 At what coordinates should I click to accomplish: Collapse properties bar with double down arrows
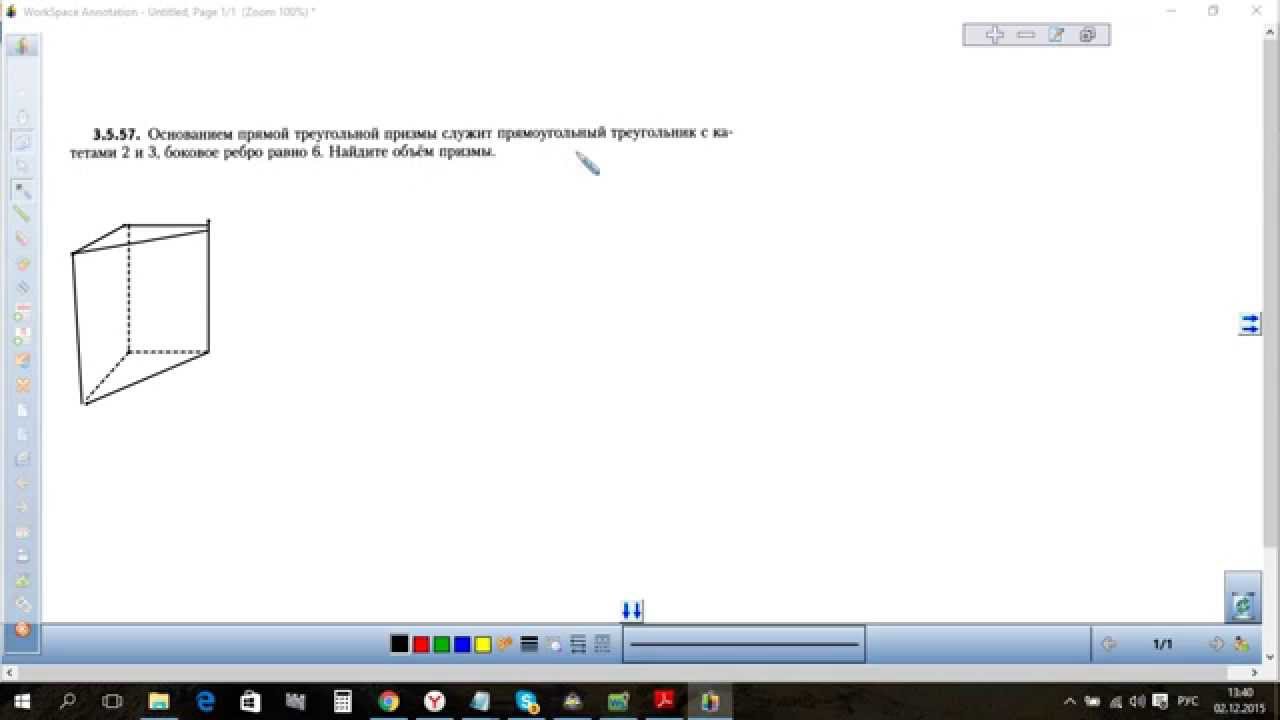[632, 610]
